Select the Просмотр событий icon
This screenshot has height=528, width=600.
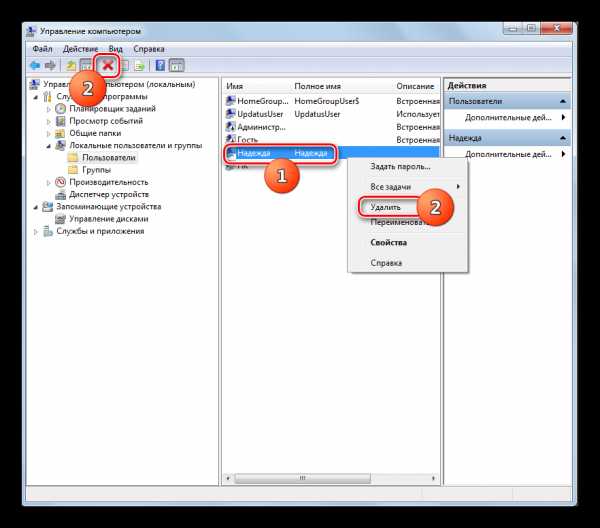coord(60,121)
